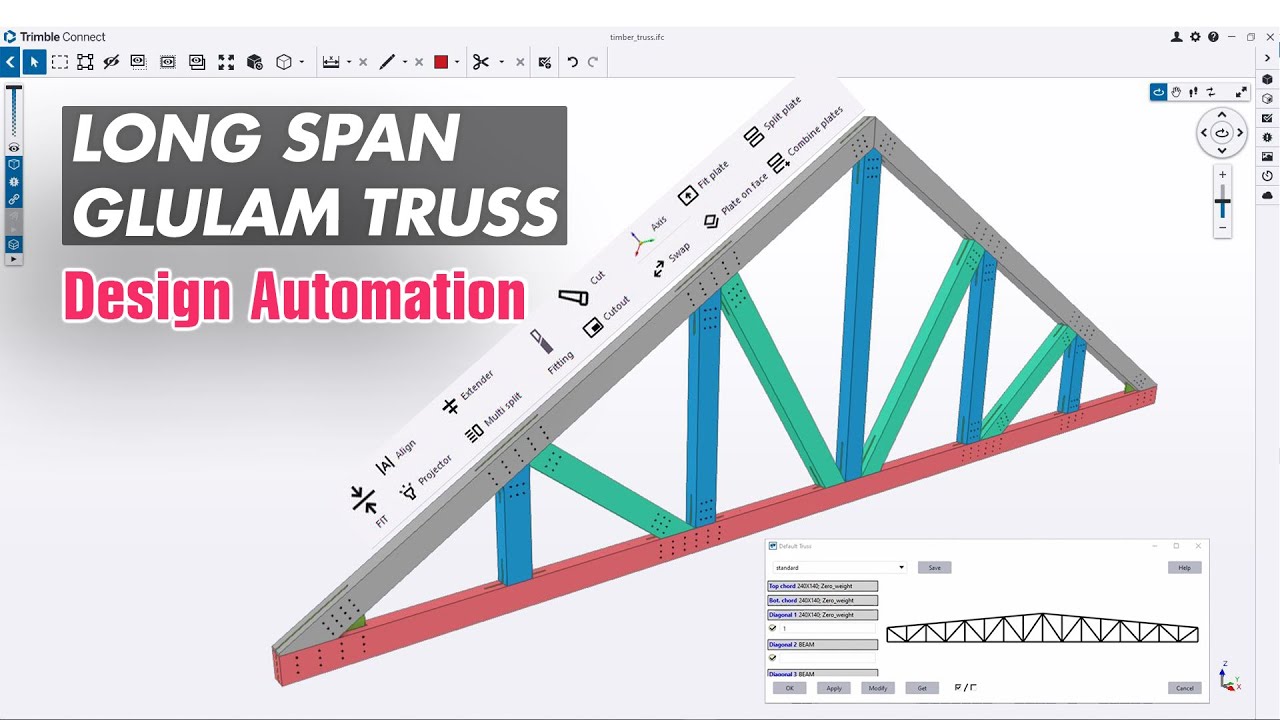
Task: Open the help question mark icon
Action: pyautogui.click(x=1213, y=37)
